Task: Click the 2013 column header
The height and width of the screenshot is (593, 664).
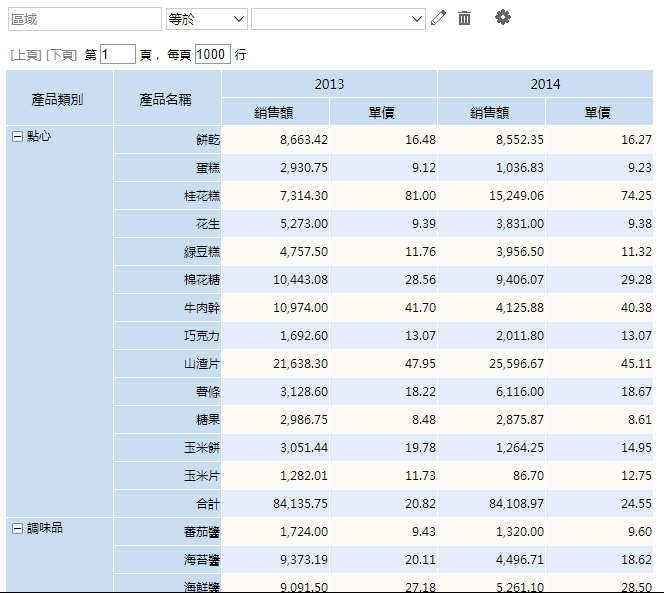Action: click(329, 84)
